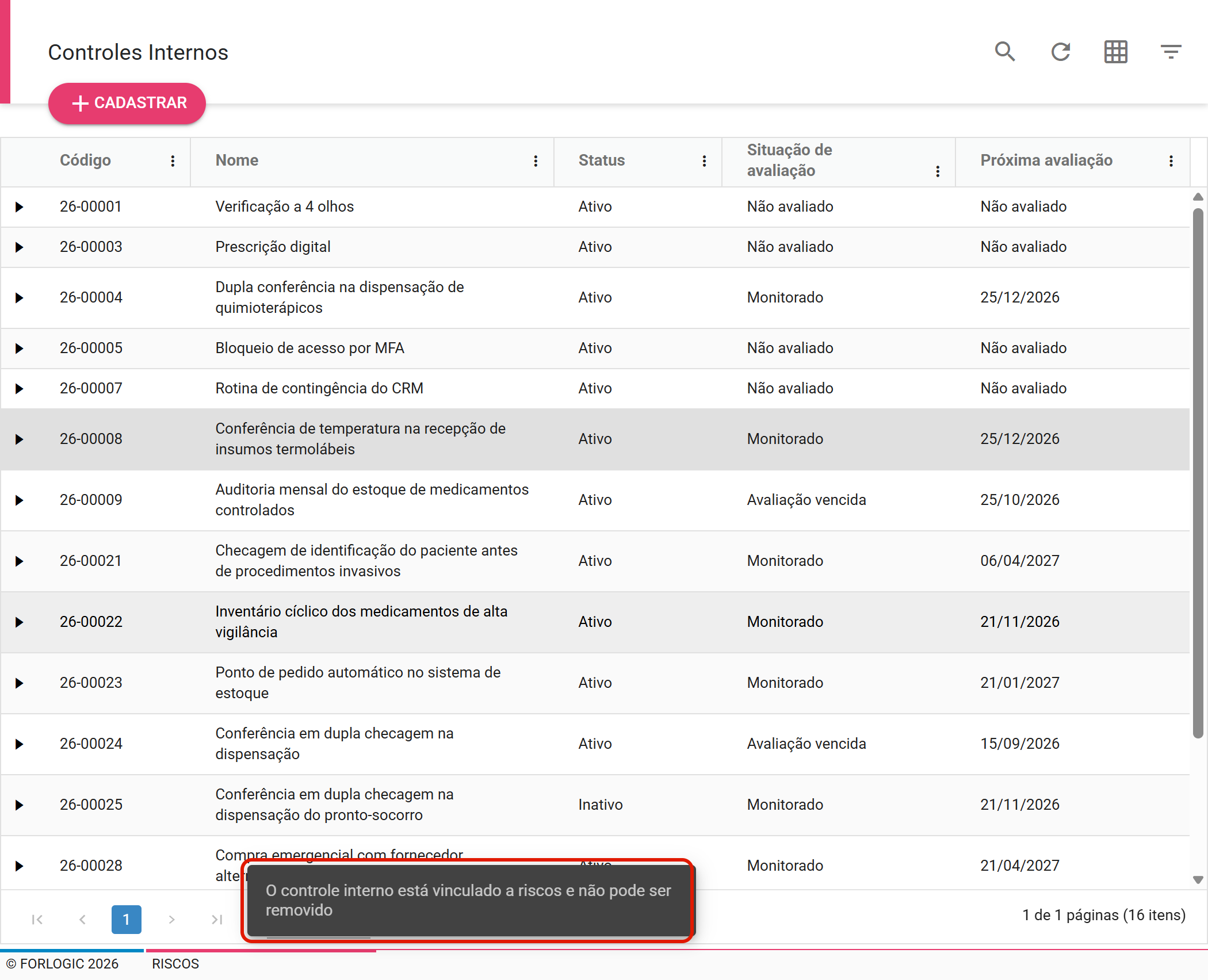Expand row 26-00008
The image size is (1208, 980).
19,439
